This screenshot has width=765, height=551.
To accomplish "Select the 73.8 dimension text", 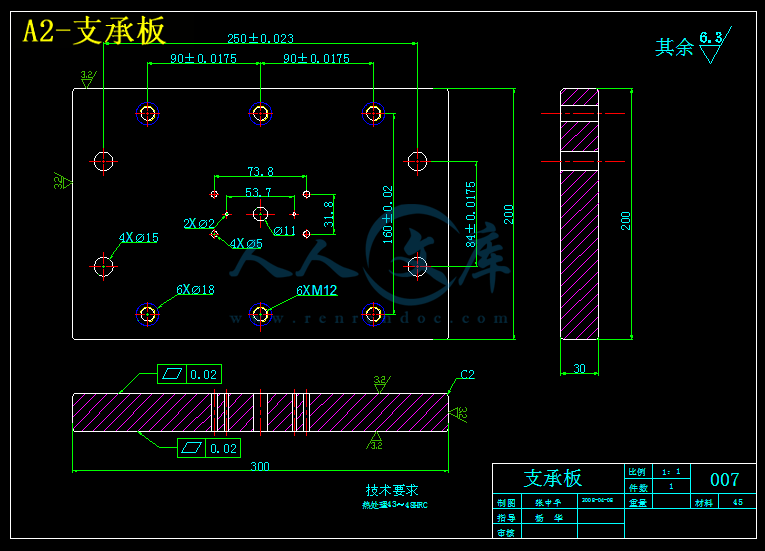I will coord(261,171).
